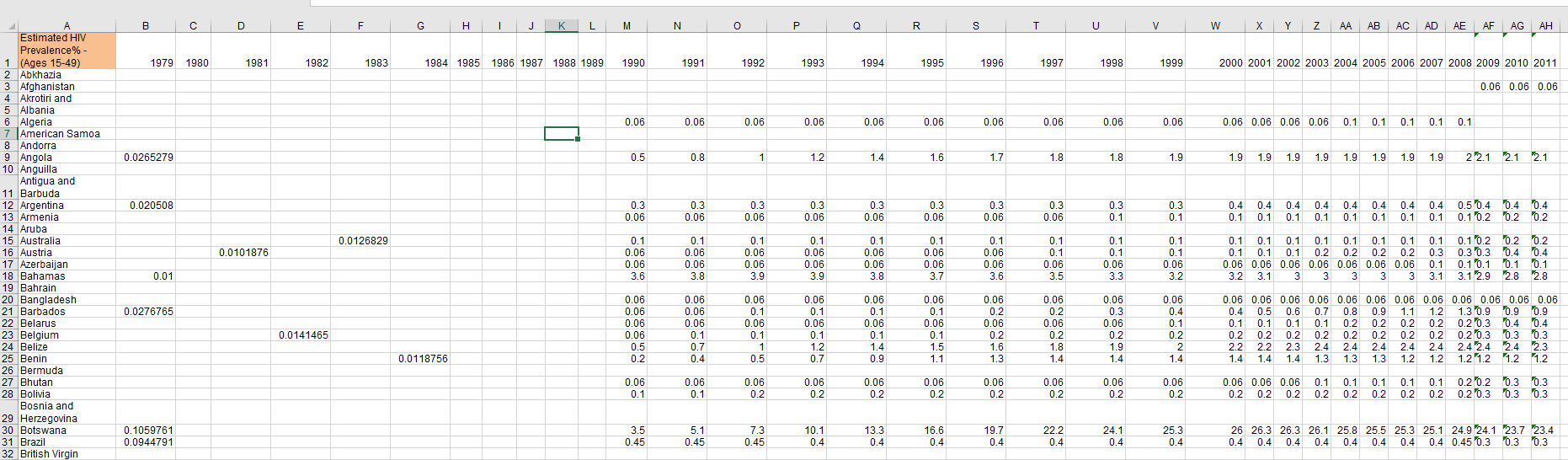Select row 18 header
This screenshot has height=460, width=1568.
point(8,276)
